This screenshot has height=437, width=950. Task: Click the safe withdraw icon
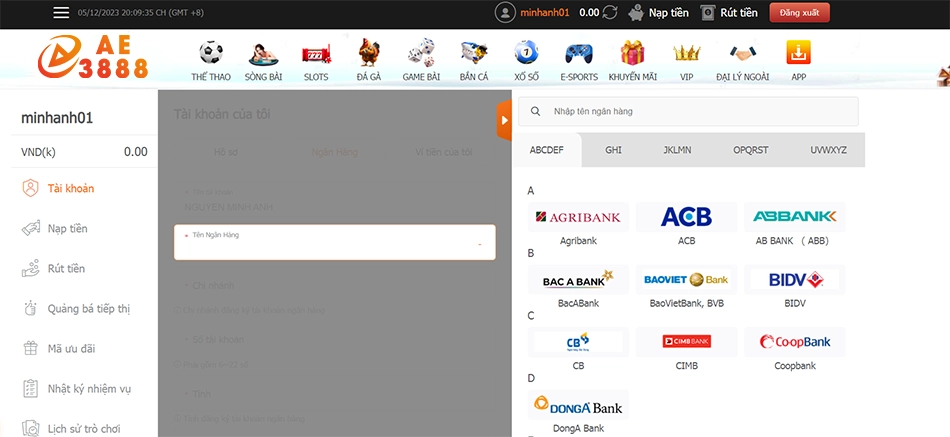[708, 13]
